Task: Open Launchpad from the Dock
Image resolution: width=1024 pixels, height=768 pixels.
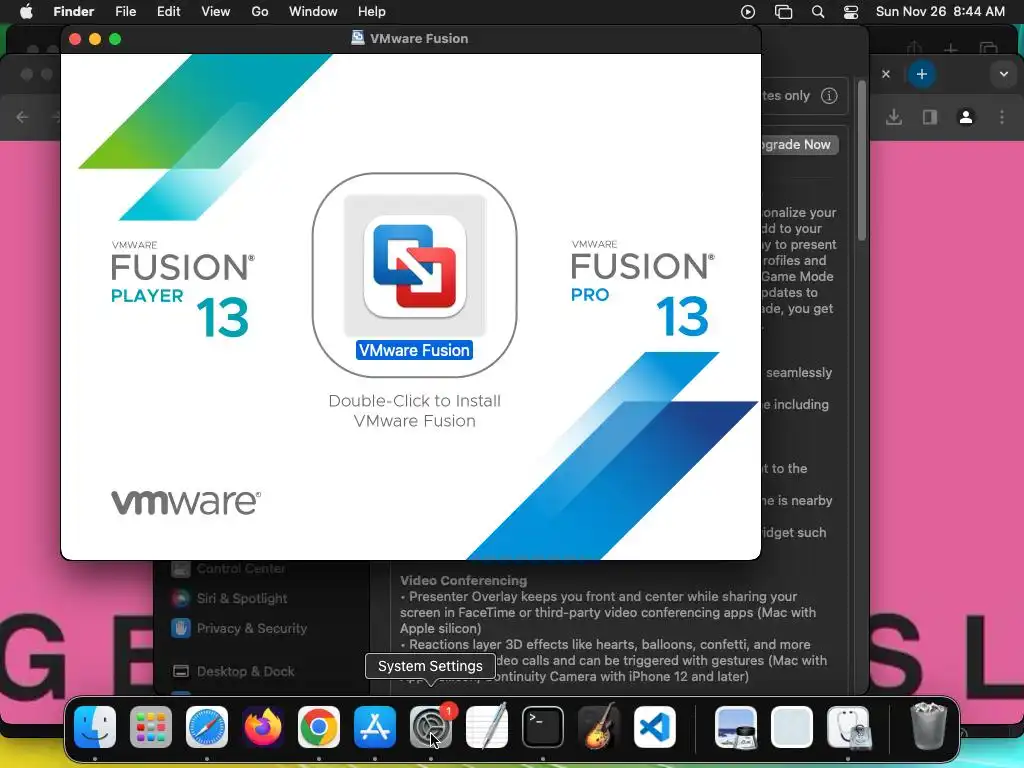Action: point(151,727)
